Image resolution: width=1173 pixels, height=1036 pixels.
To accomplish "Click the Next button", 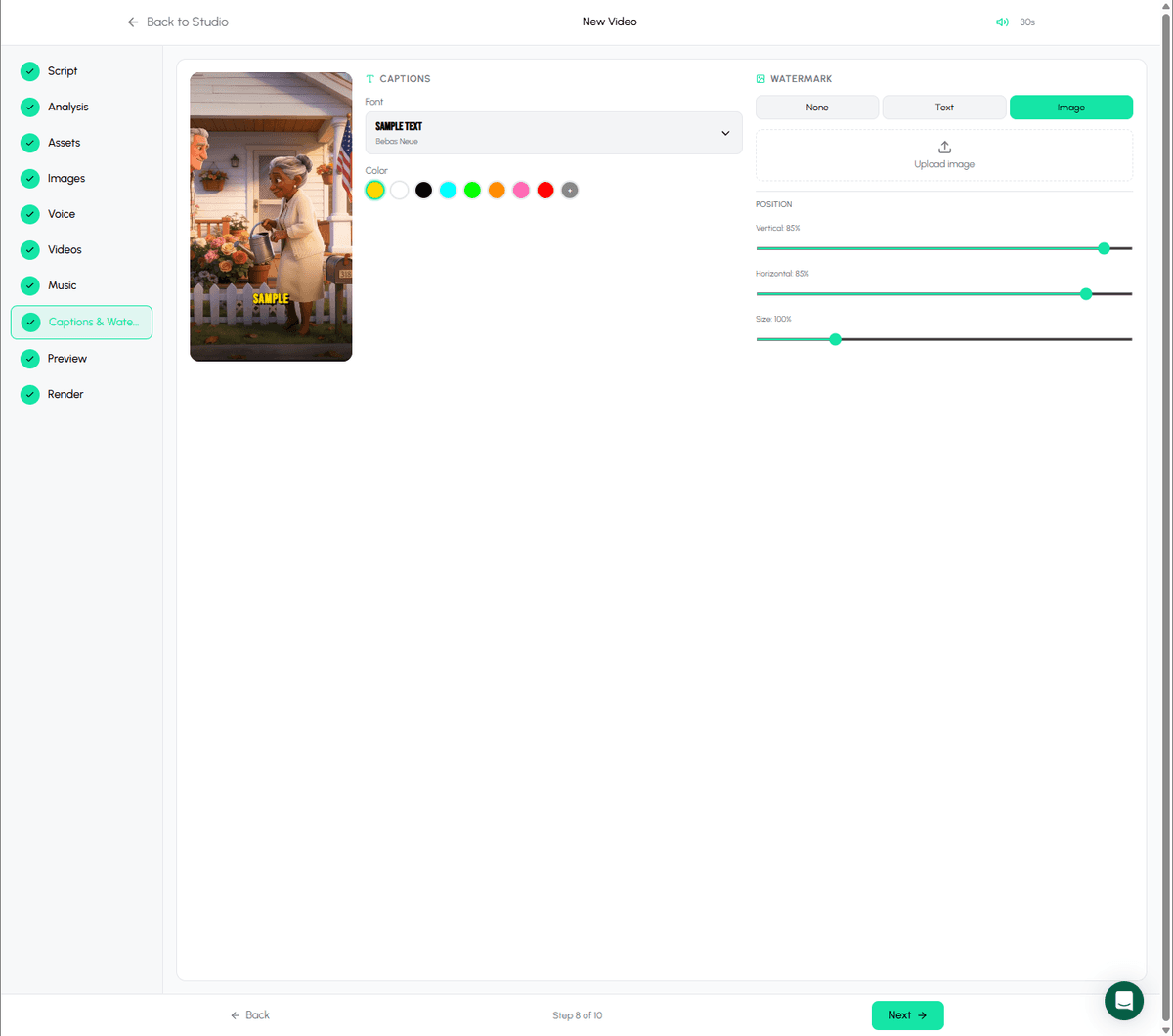I will coord(907,1015).
